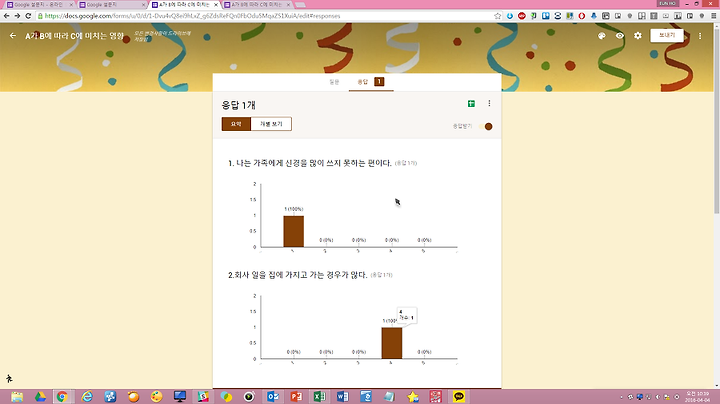Click the monitor icon in taskbar

click(x=180, y=396)
